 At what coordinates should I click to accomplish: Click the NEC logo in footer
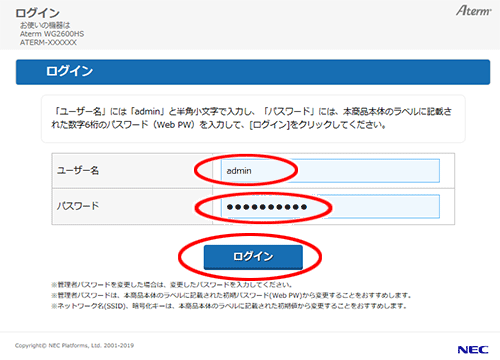(473, 350)
